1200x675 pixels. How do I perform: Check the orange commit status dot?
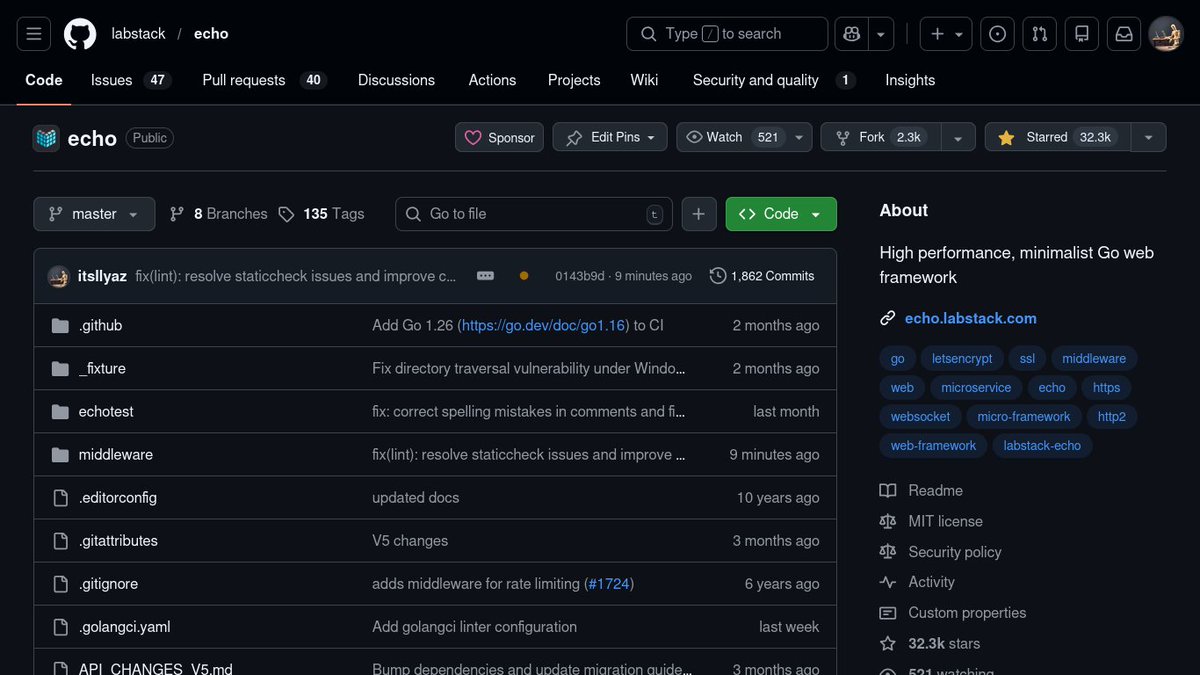[524, 276]
